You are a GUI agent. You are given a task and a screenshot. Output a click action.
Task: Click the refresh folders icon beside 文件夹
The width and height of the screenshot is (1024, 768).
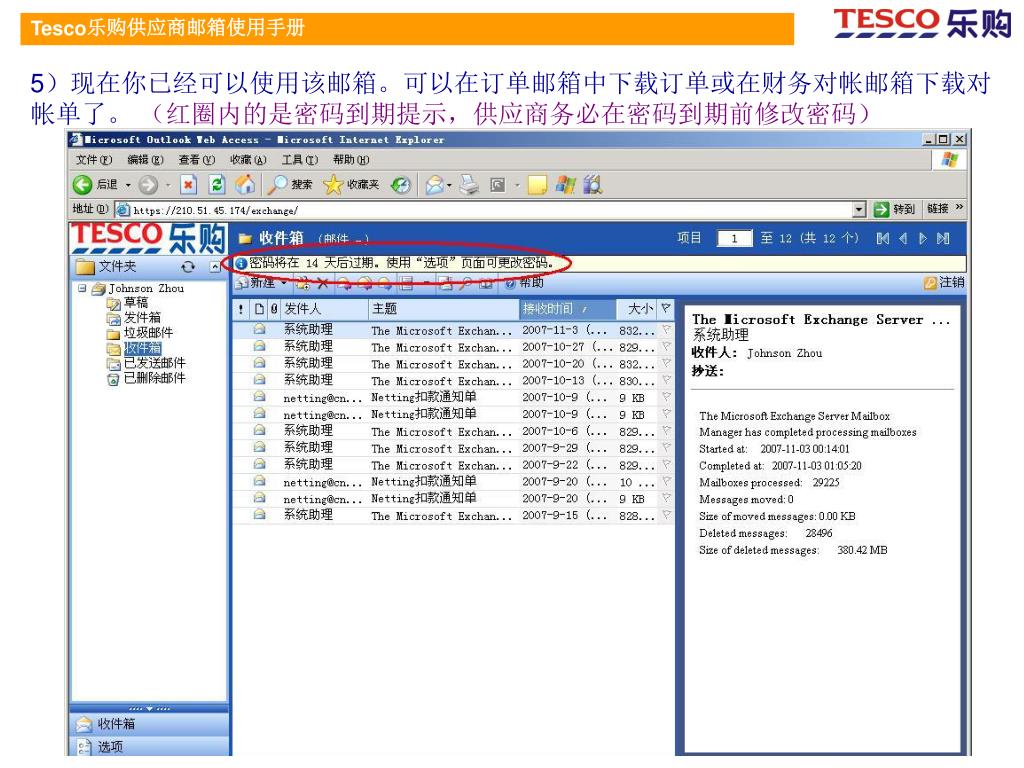[188, 266]
